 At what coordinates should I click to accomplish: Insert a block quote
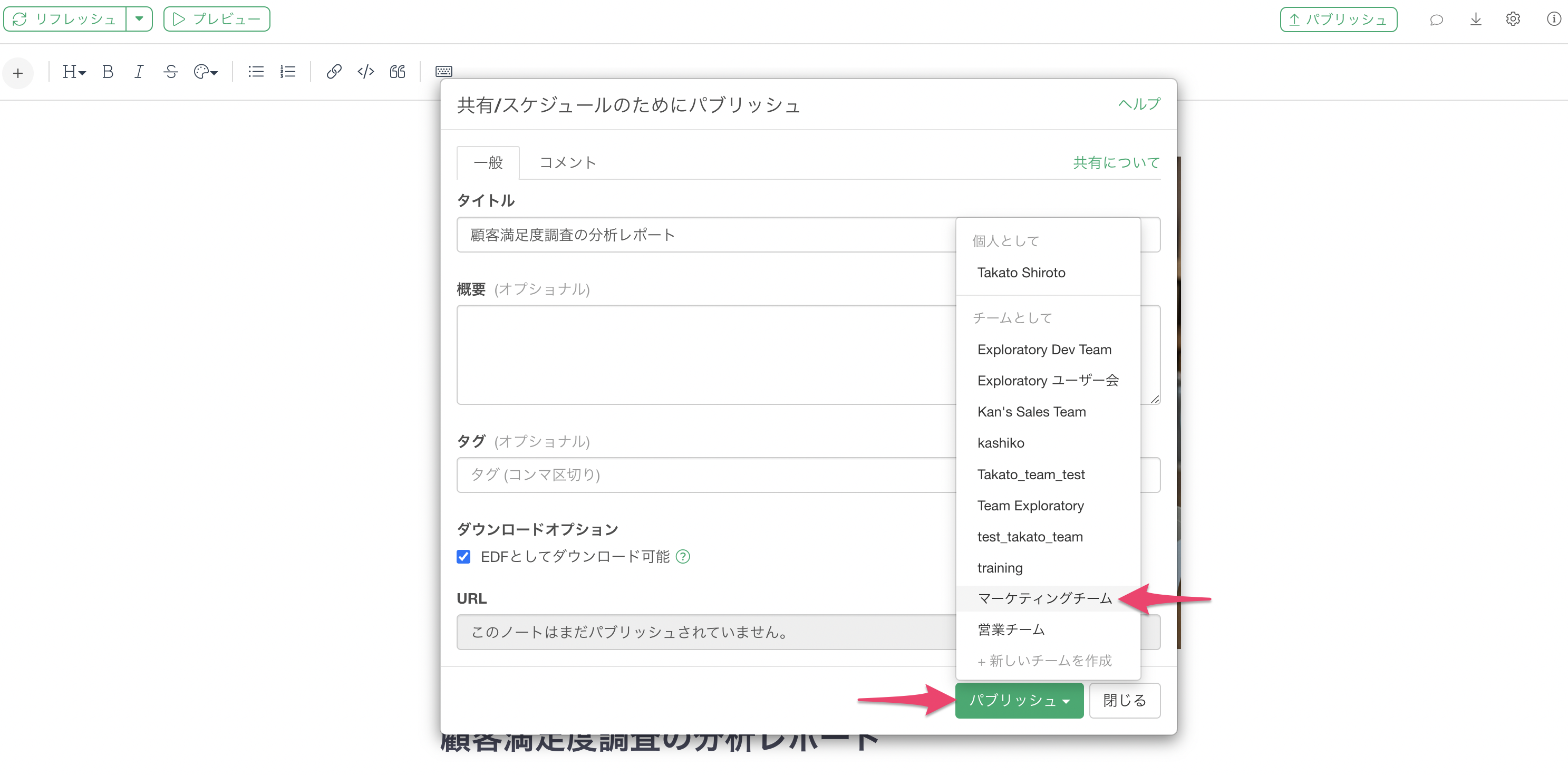coord(398,72)
